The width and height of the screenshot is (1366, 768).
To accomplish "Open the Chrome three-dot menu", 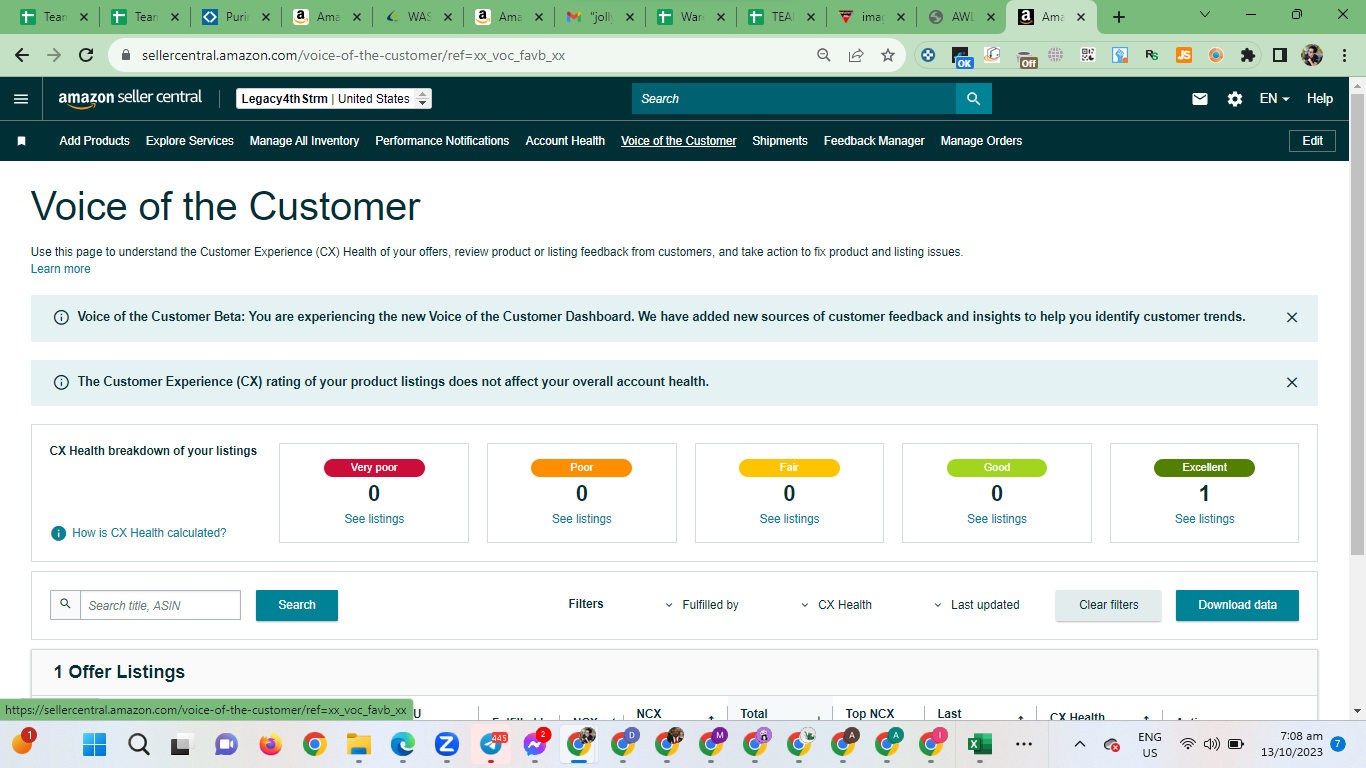I will coord(1345,56).
